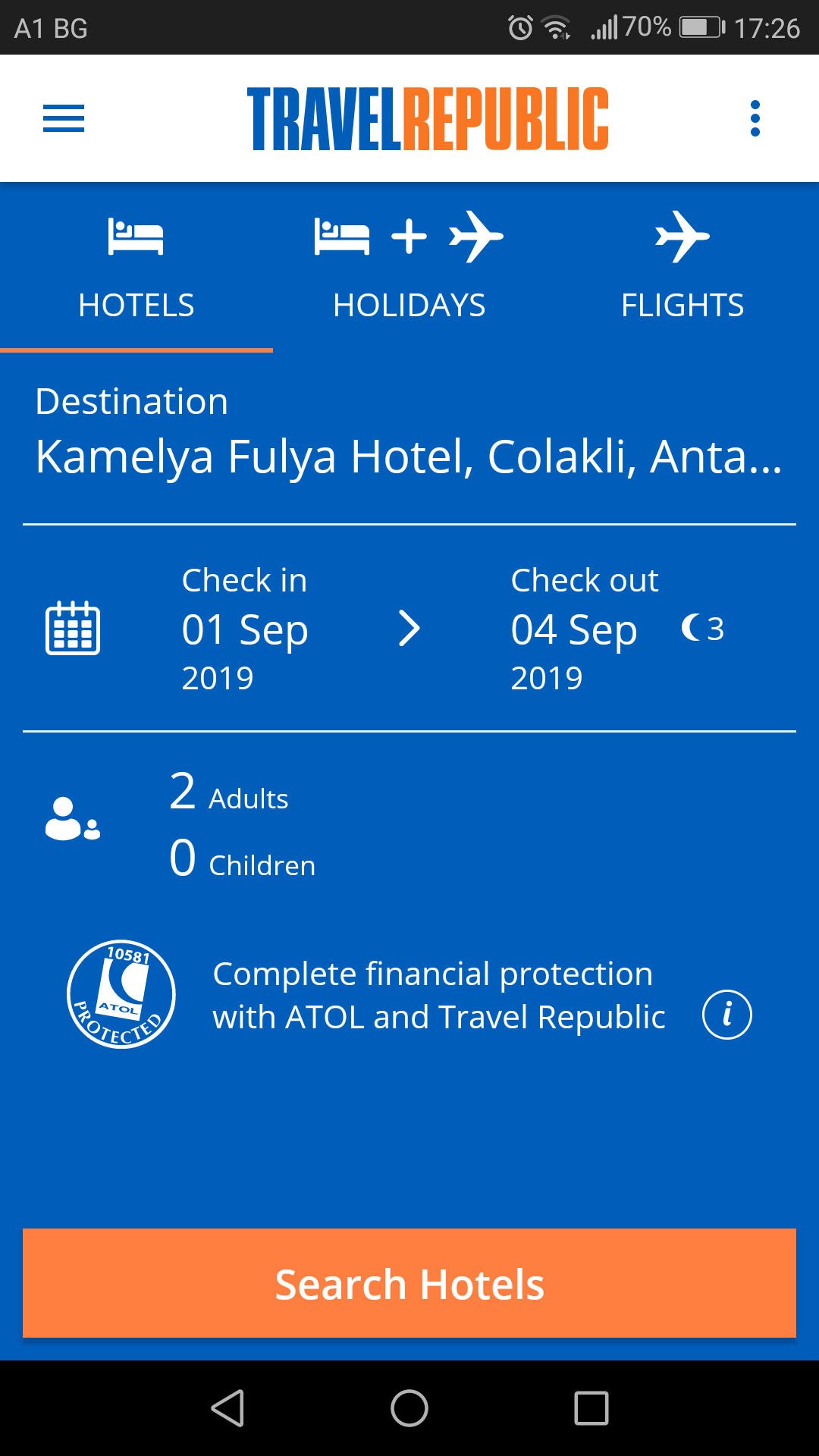Change the number of Children

tap(243, 859)
